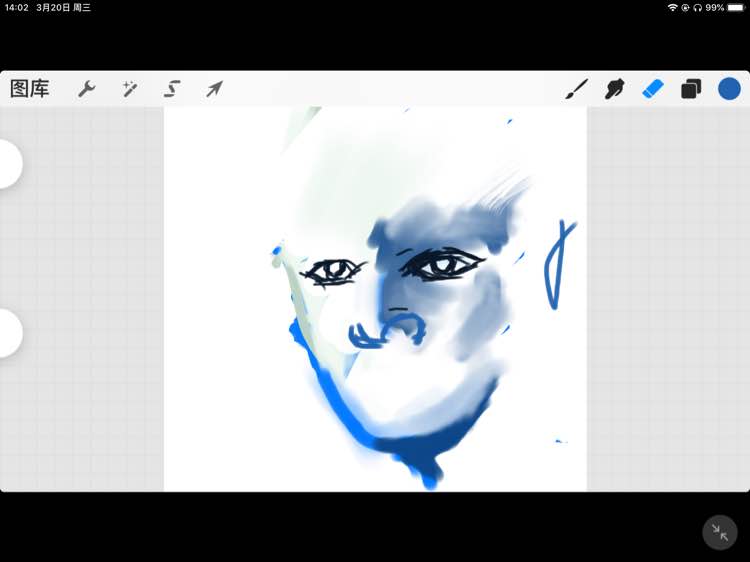
Task: Tap the 3月20日 周三 date text
Action: point(64,8)
